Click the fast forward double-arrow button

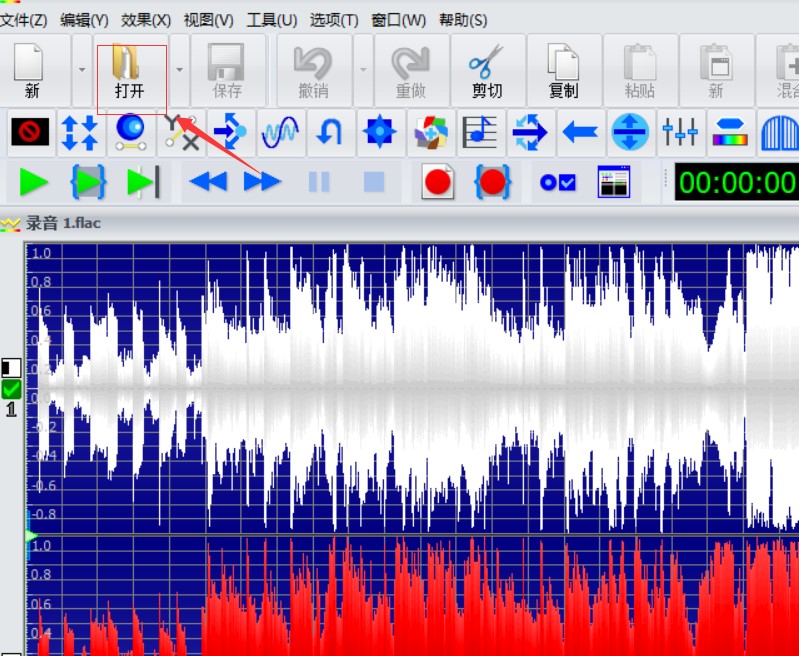click(262, 182)
